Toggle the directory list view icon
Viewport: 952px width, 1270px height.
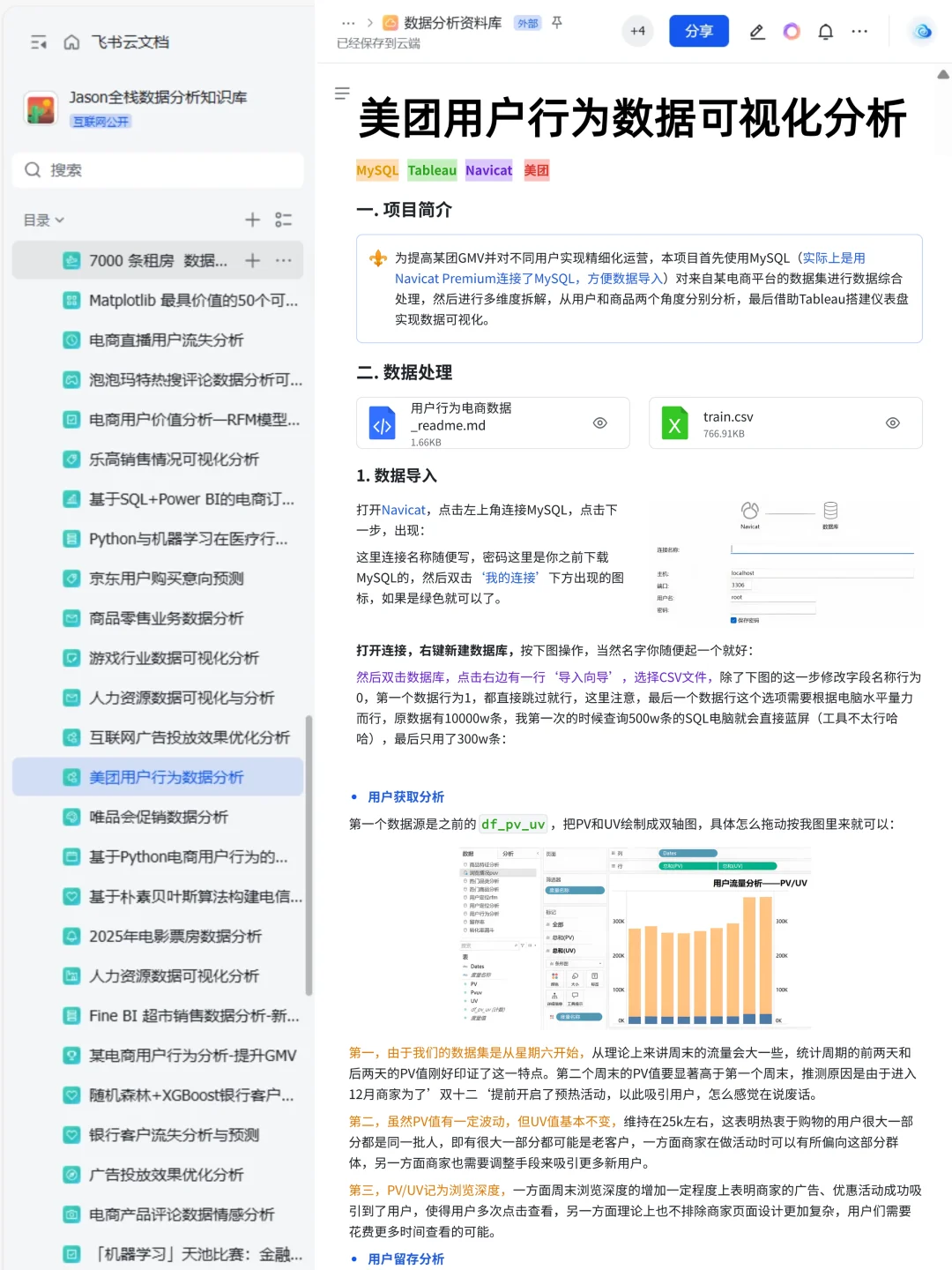(x=283, y=220)
